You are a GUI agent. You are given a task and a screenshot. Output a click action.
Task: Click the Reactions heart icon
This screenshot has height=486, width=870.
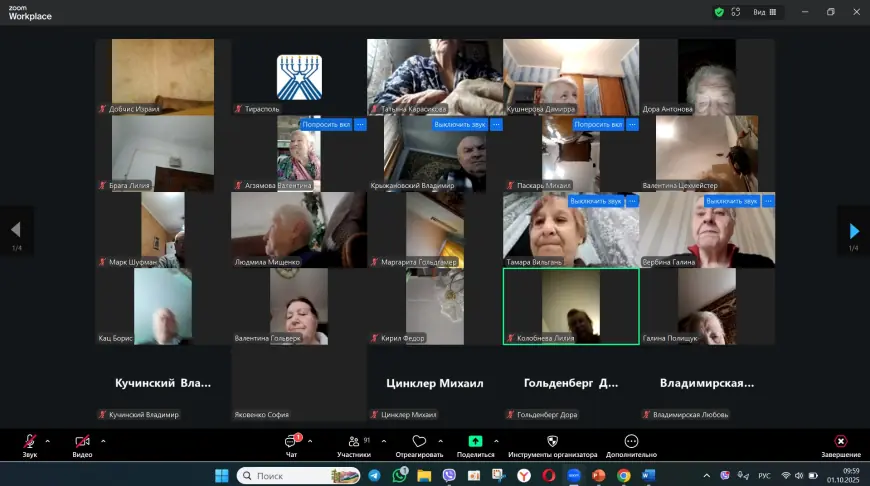pyautogui.click(x=419, y=441)
